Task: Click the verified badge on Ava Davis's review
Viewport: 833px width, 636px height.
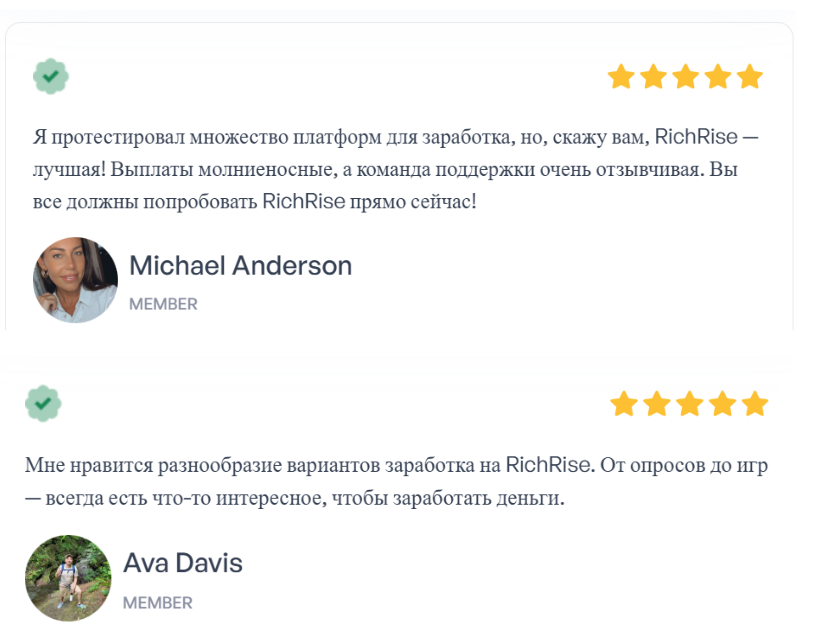Action: pos(43,403)
